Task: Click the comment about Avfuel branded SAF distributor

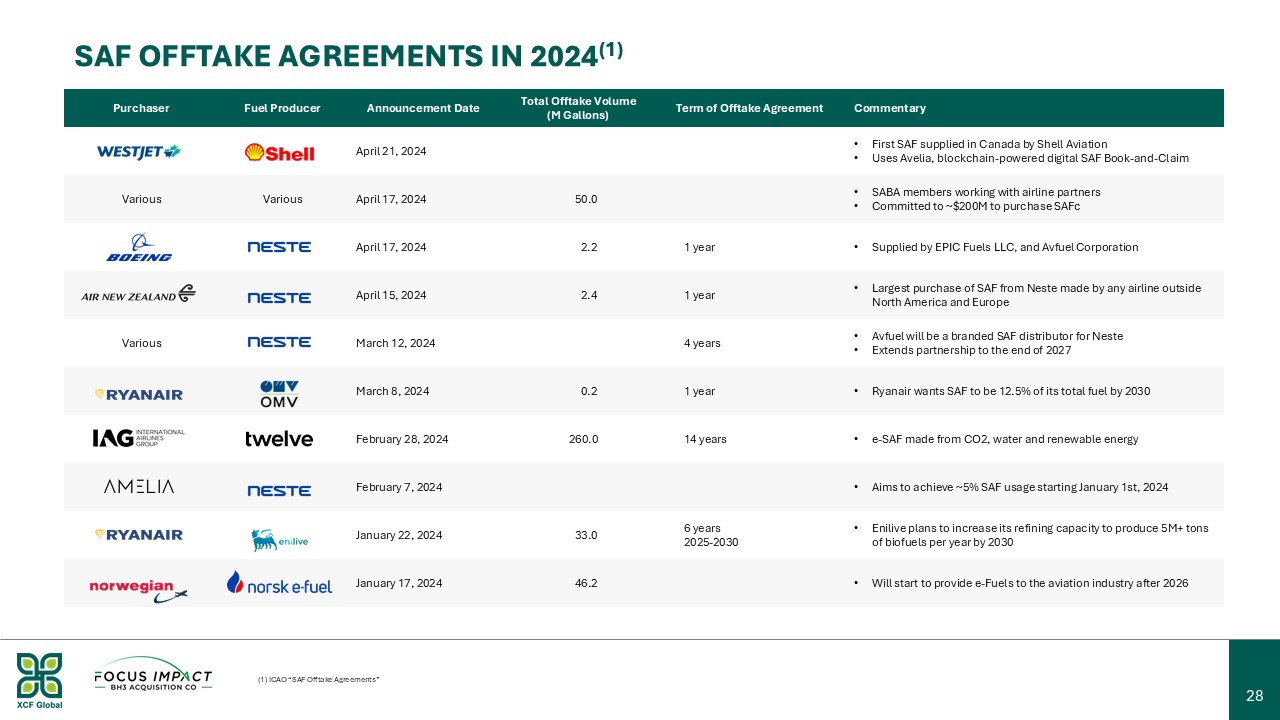Action: pyautogui.click(x=997, y=336)
